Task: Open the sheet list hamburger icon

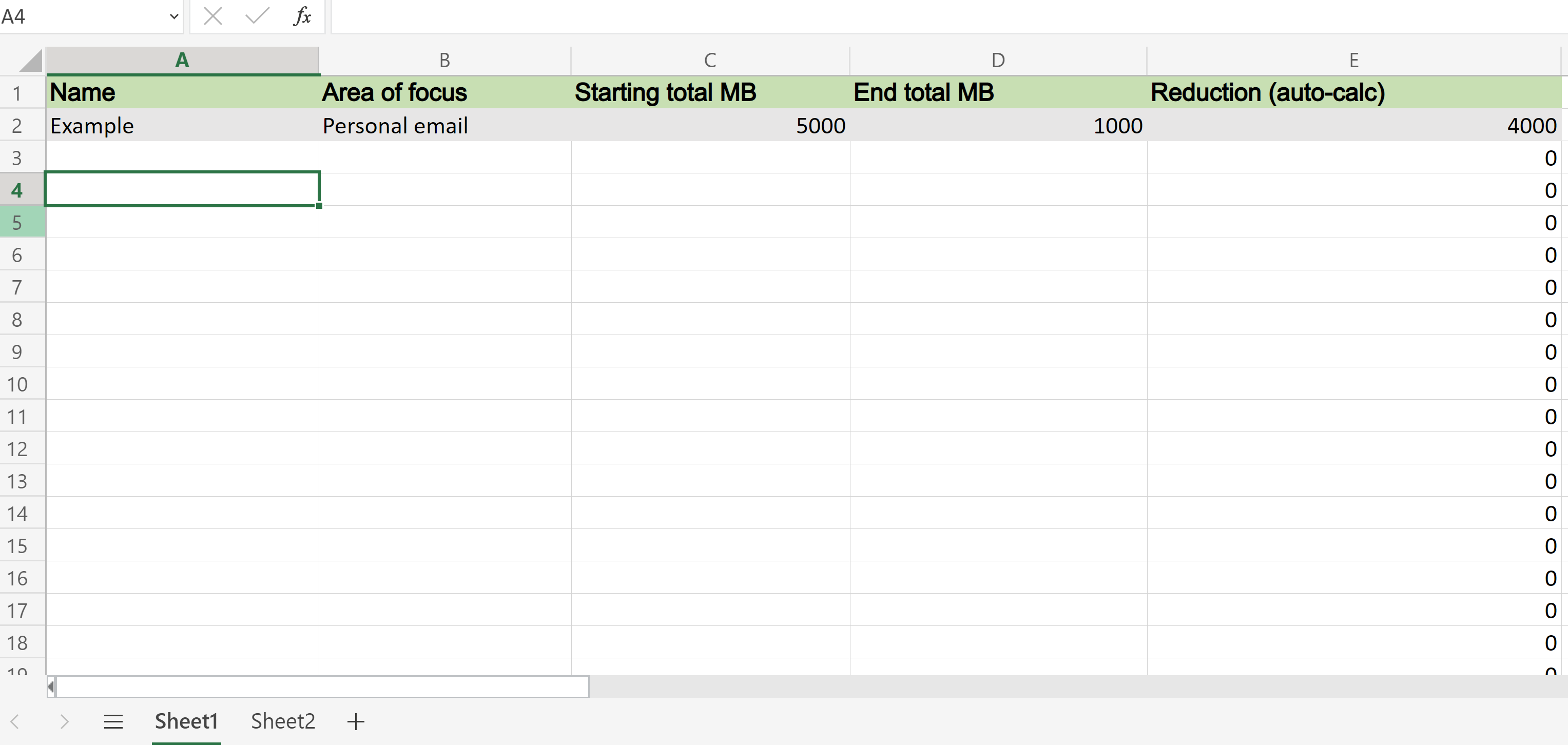Action: pos(113,721)
